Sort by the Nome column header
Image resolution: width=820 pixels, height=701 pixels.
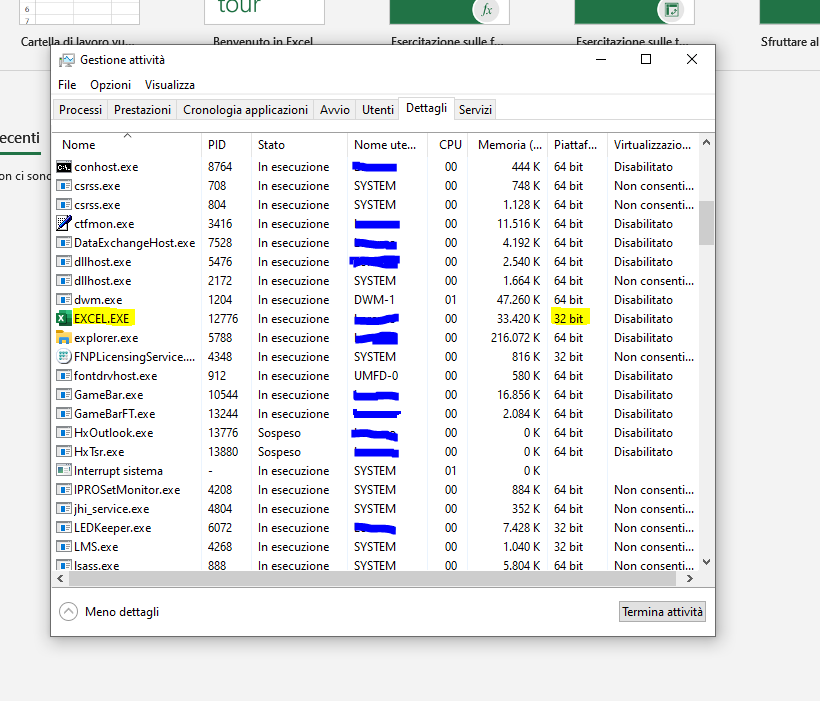coord(127,145)
